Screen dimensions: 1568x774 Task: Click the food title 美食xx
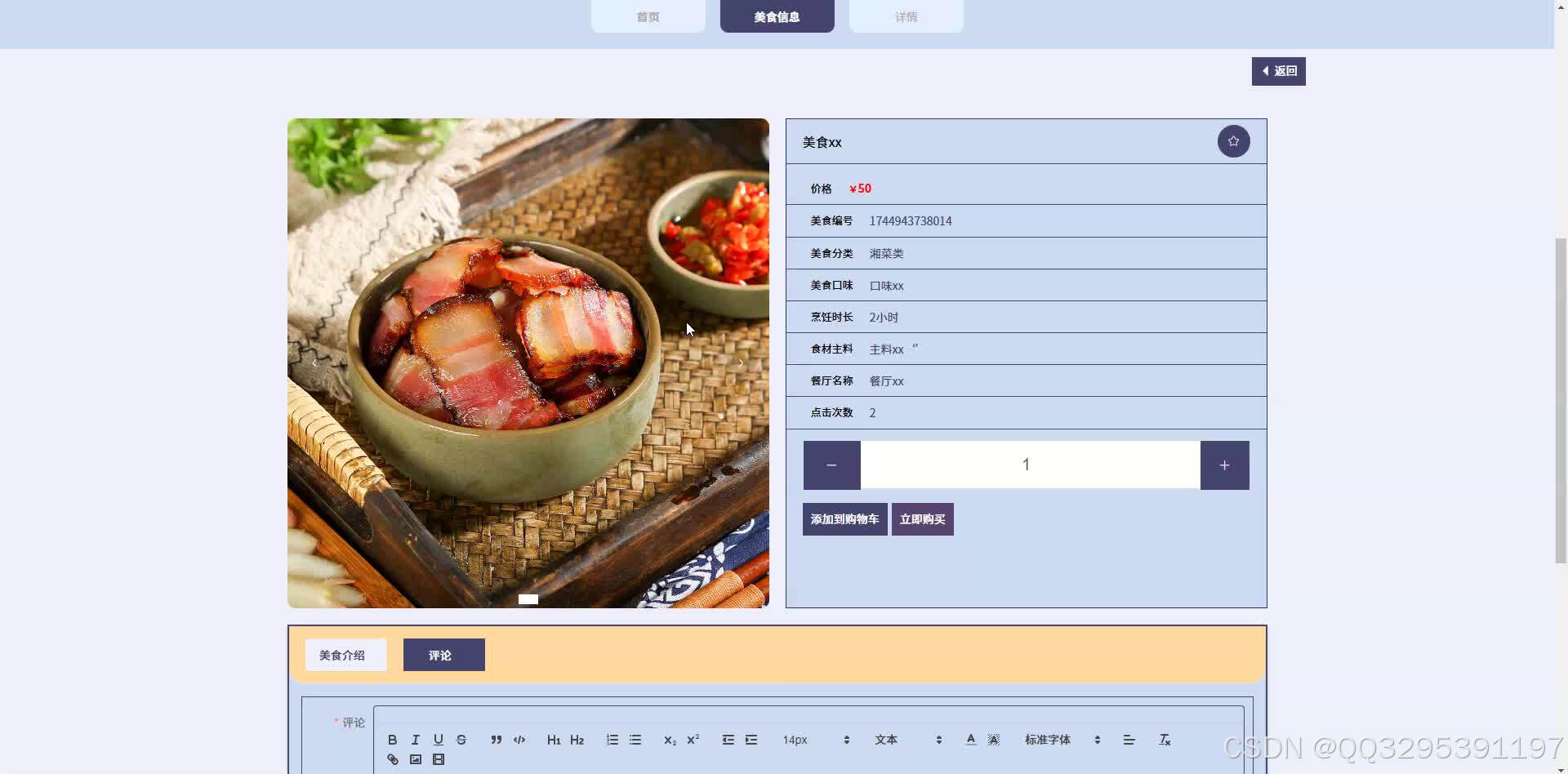tap(822, 142)
